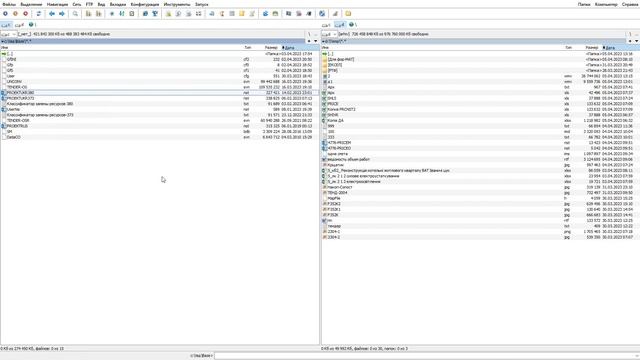The image size is (640, 360).
Task: Open the Компьютер menu at top right
Action: coord(606,4)
